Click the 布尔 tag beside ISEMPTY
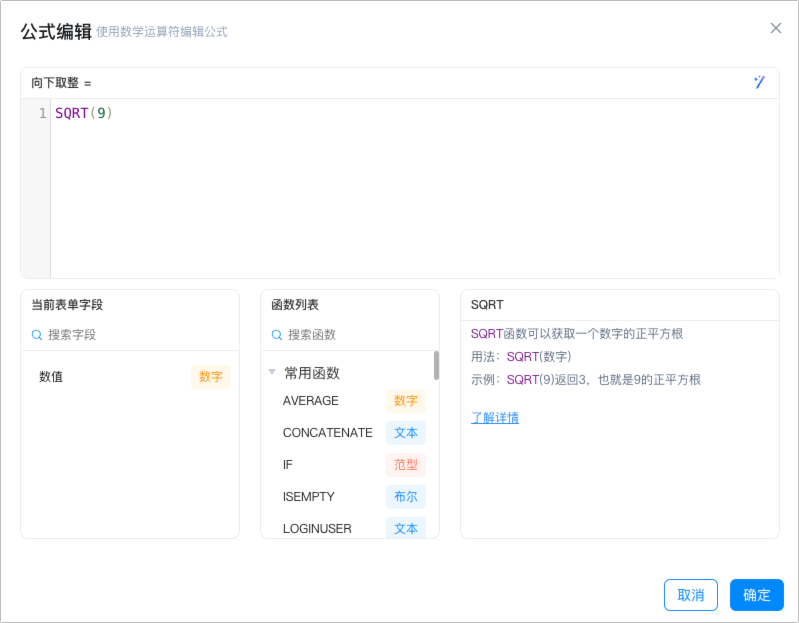This screenshot has width=799, height=623. point(406,497)
